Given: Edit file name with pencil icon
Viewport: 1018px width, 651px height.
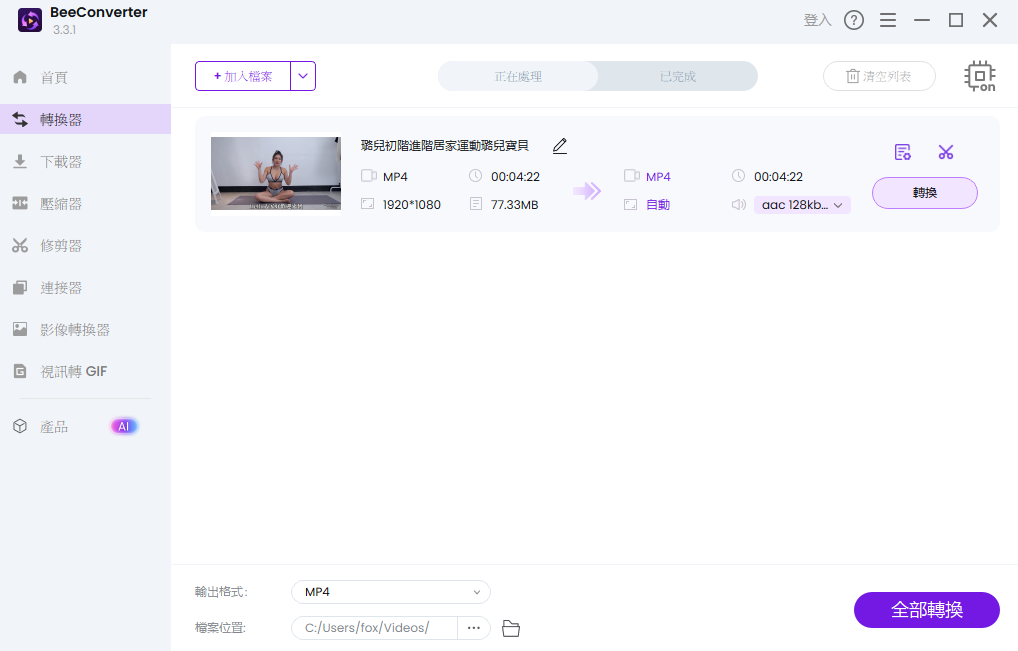Looking at the screenshot, I should 560,146.
